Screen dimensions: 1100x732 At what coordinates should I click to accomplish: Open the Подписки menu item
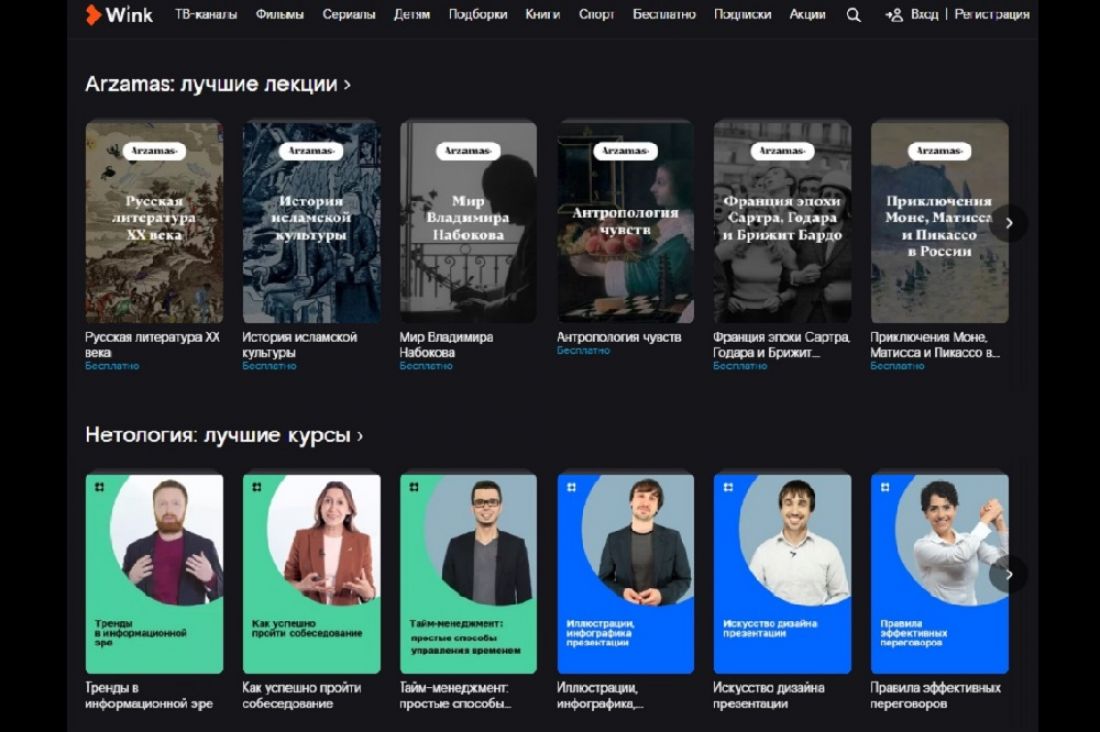coord(742,15)
